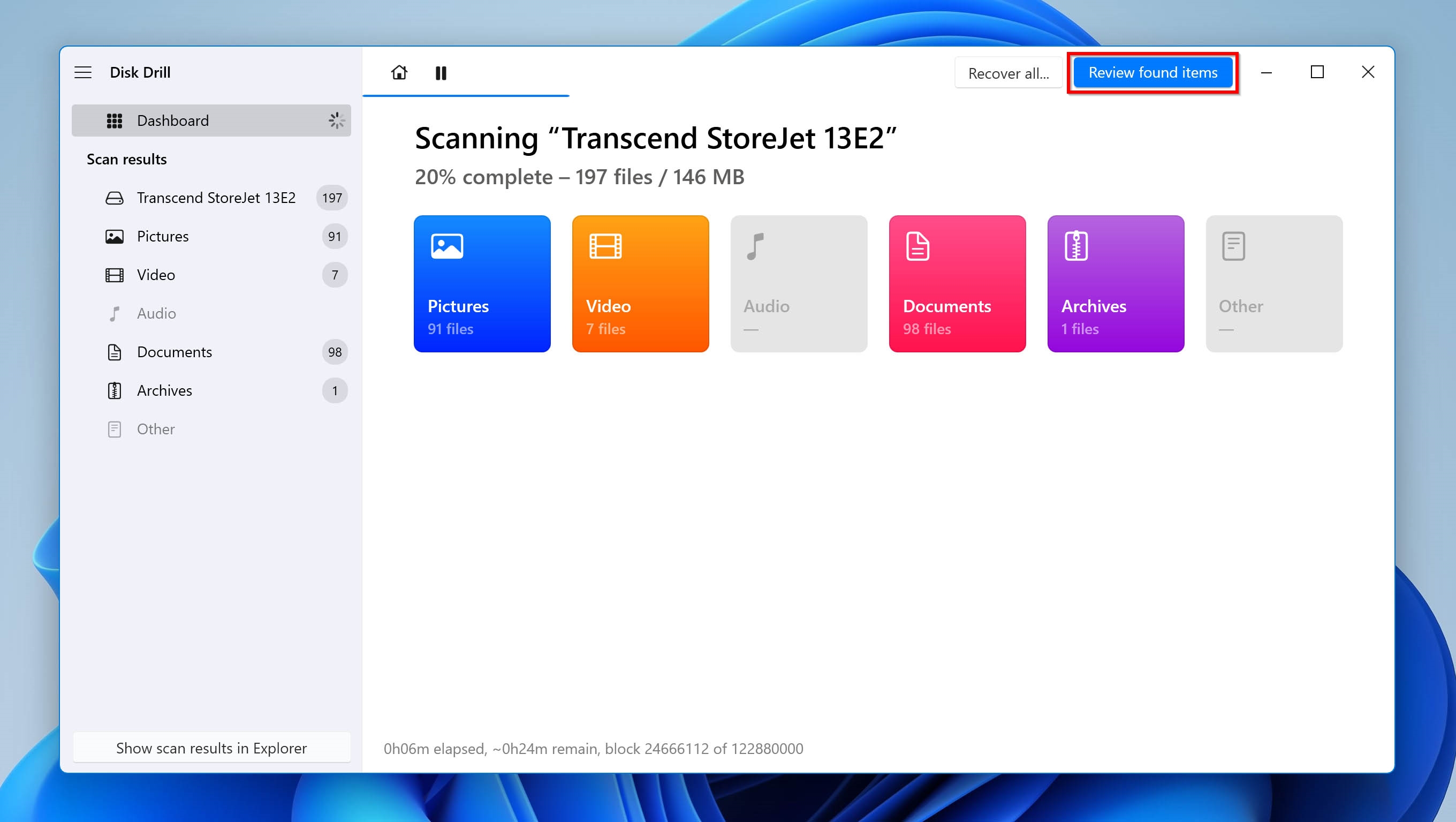The width and height of the screenshot is (1456, 822).
Task: Click the filmstrip icon on the Video card
Action: pos(605,246)
